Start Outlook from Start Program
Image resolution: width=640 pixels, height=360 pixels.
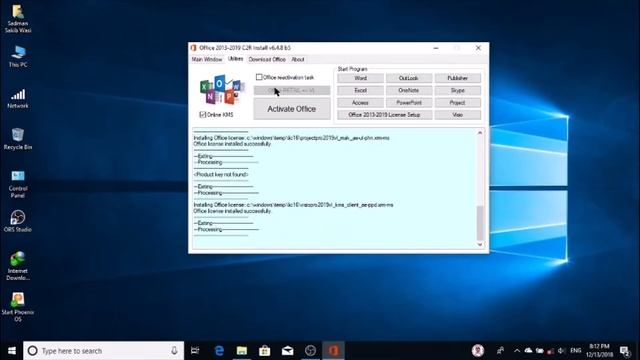point(409,78)
